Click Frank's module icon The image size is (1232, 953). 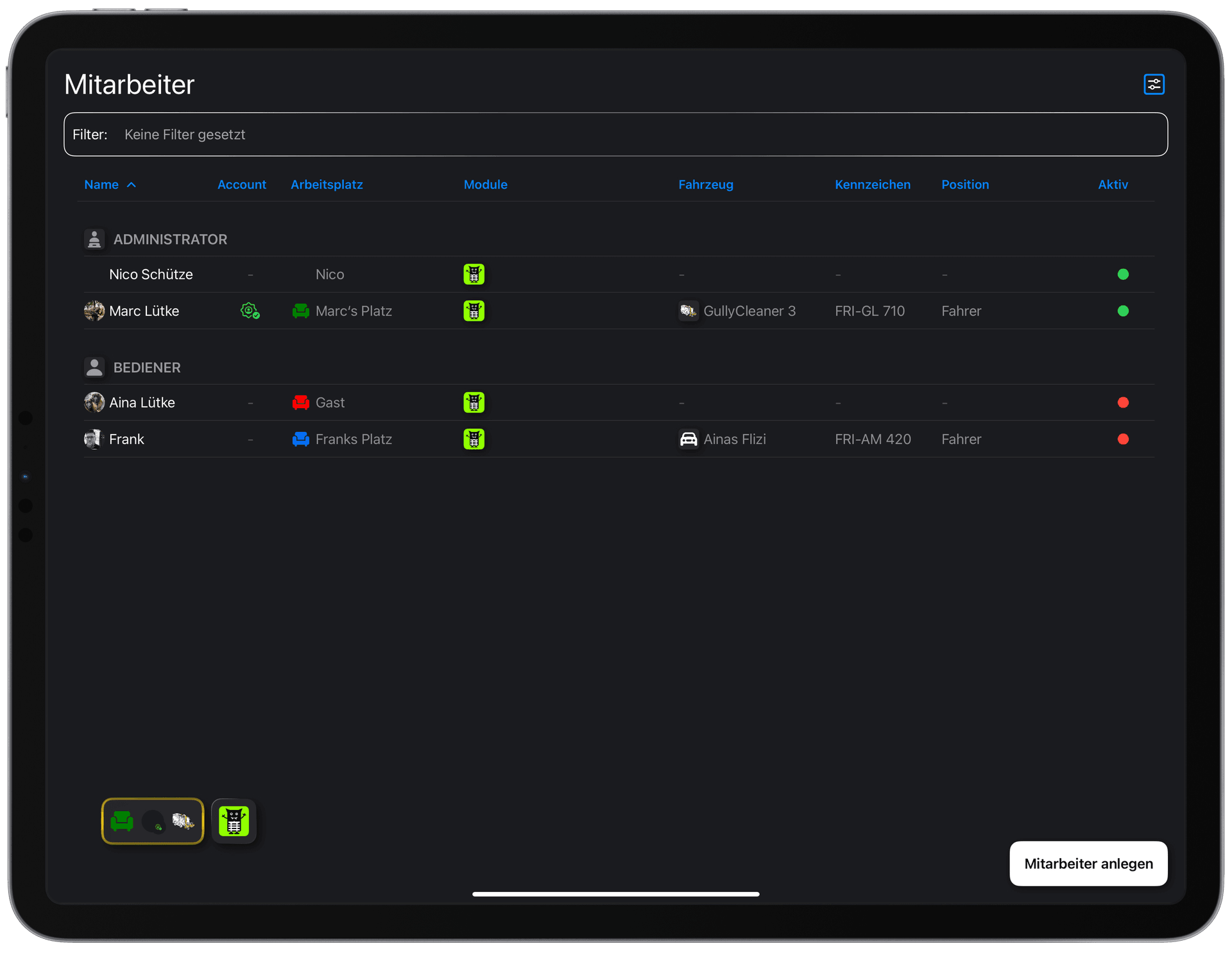point(474,439)
